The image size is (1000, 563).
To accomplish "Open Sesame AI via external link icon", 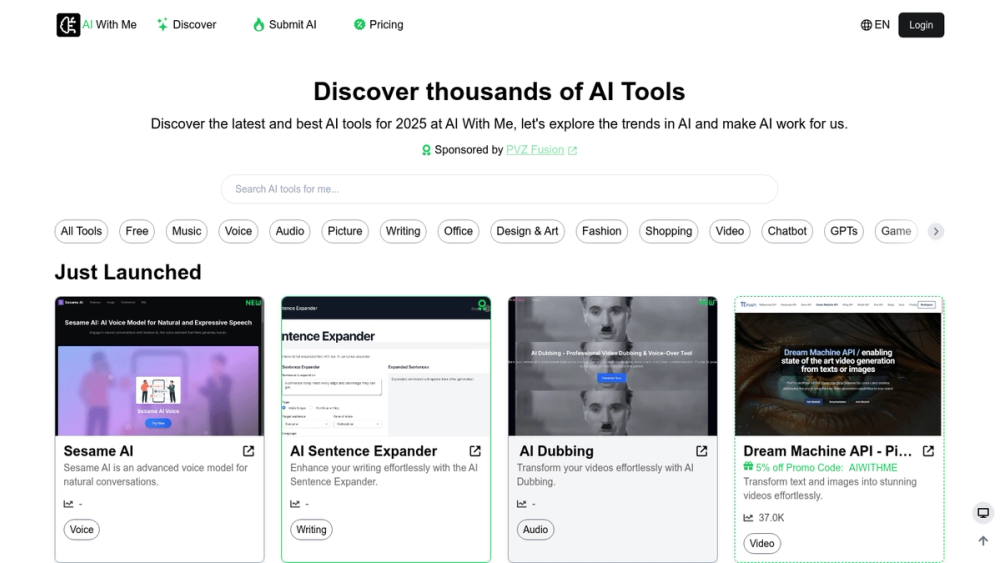I will (x=249, y=451).
